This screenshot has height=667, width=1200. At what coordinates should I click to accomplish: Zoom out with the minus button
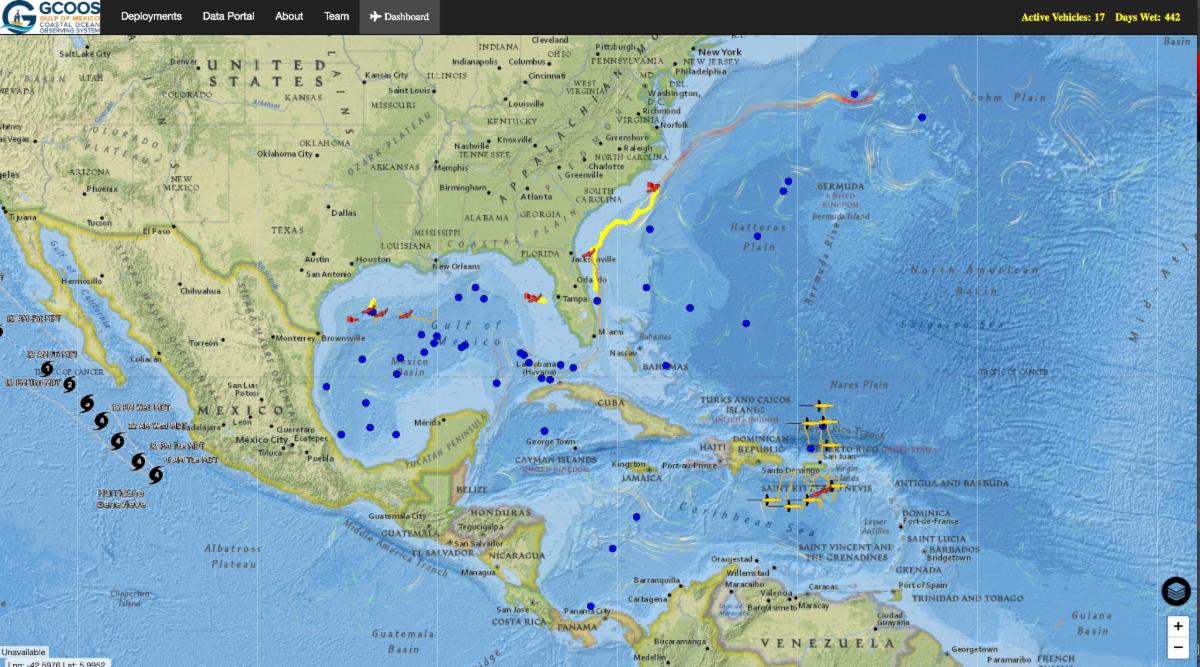1179,648
